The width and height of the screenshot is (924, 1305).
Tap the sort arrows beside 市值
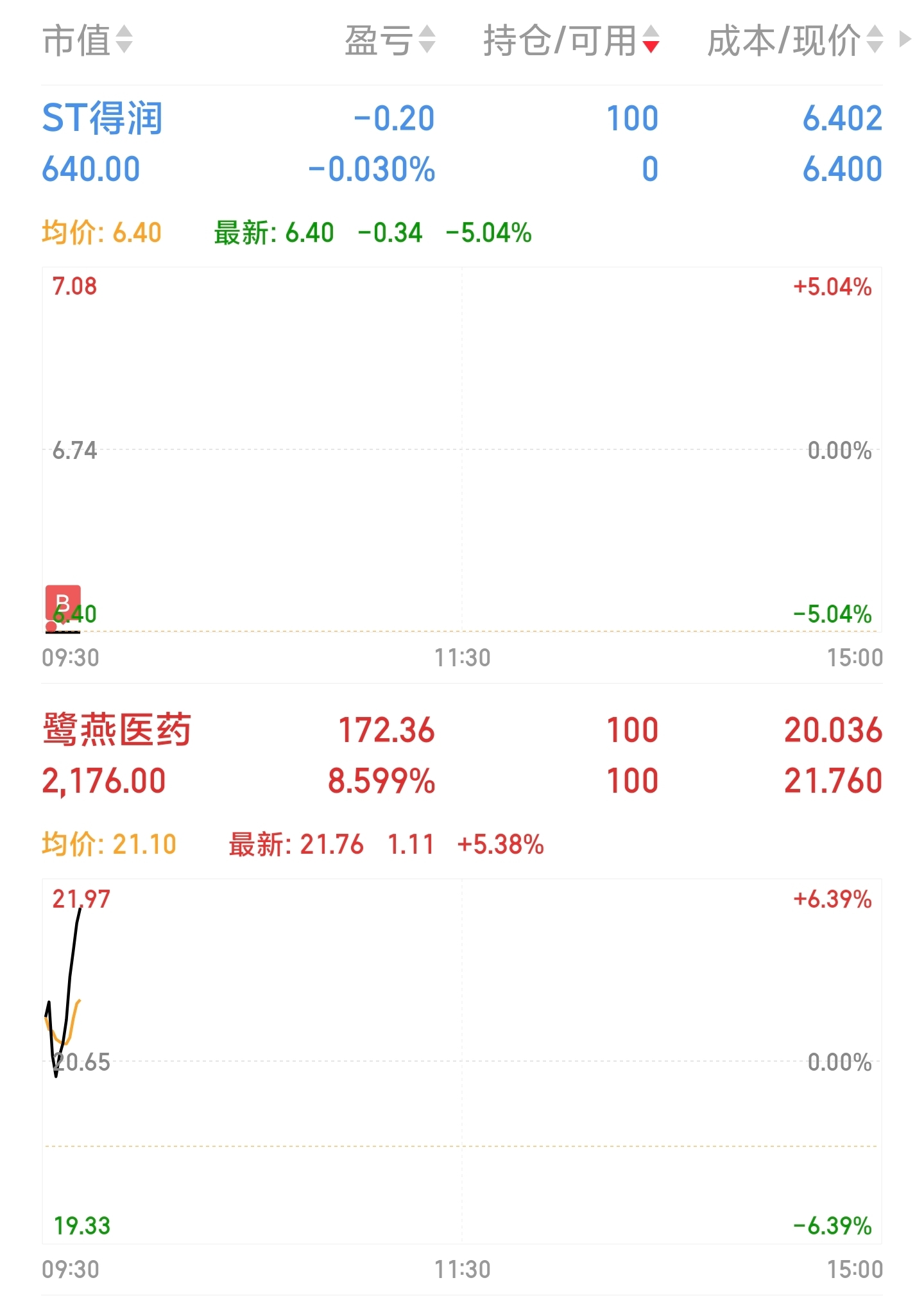(x=124, y=40)
